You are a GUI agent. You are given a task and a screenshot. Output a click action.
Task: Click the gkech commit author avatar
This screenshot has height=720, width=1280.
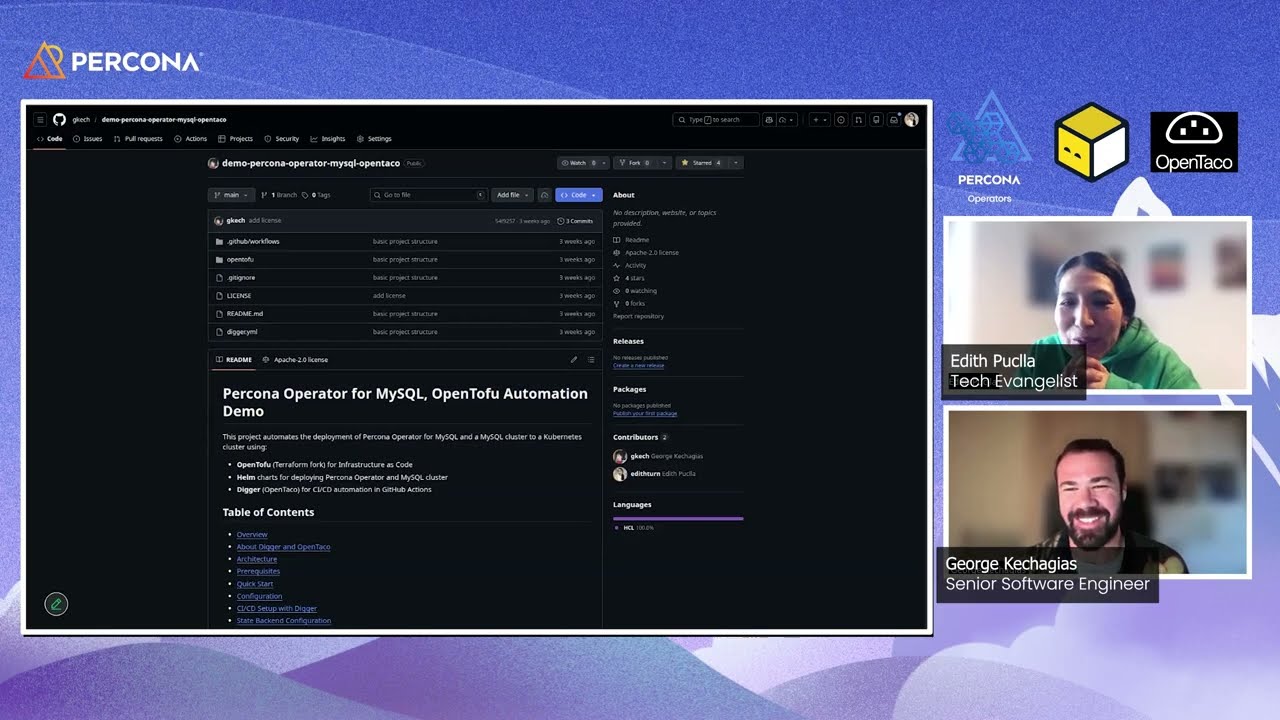tap(218, 220)
